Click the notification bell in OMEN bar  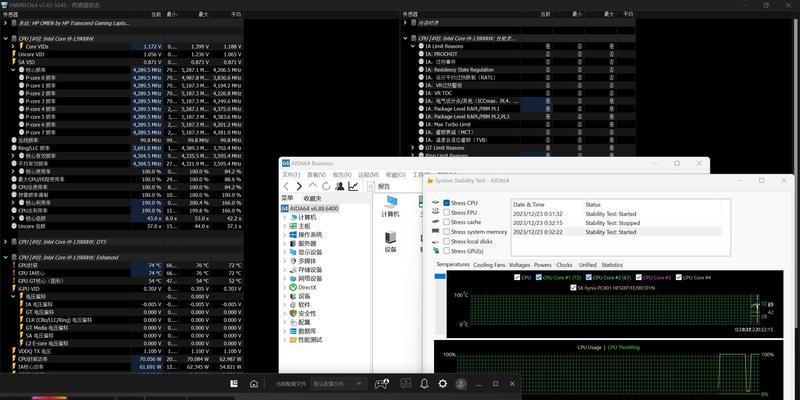point(424,384)
